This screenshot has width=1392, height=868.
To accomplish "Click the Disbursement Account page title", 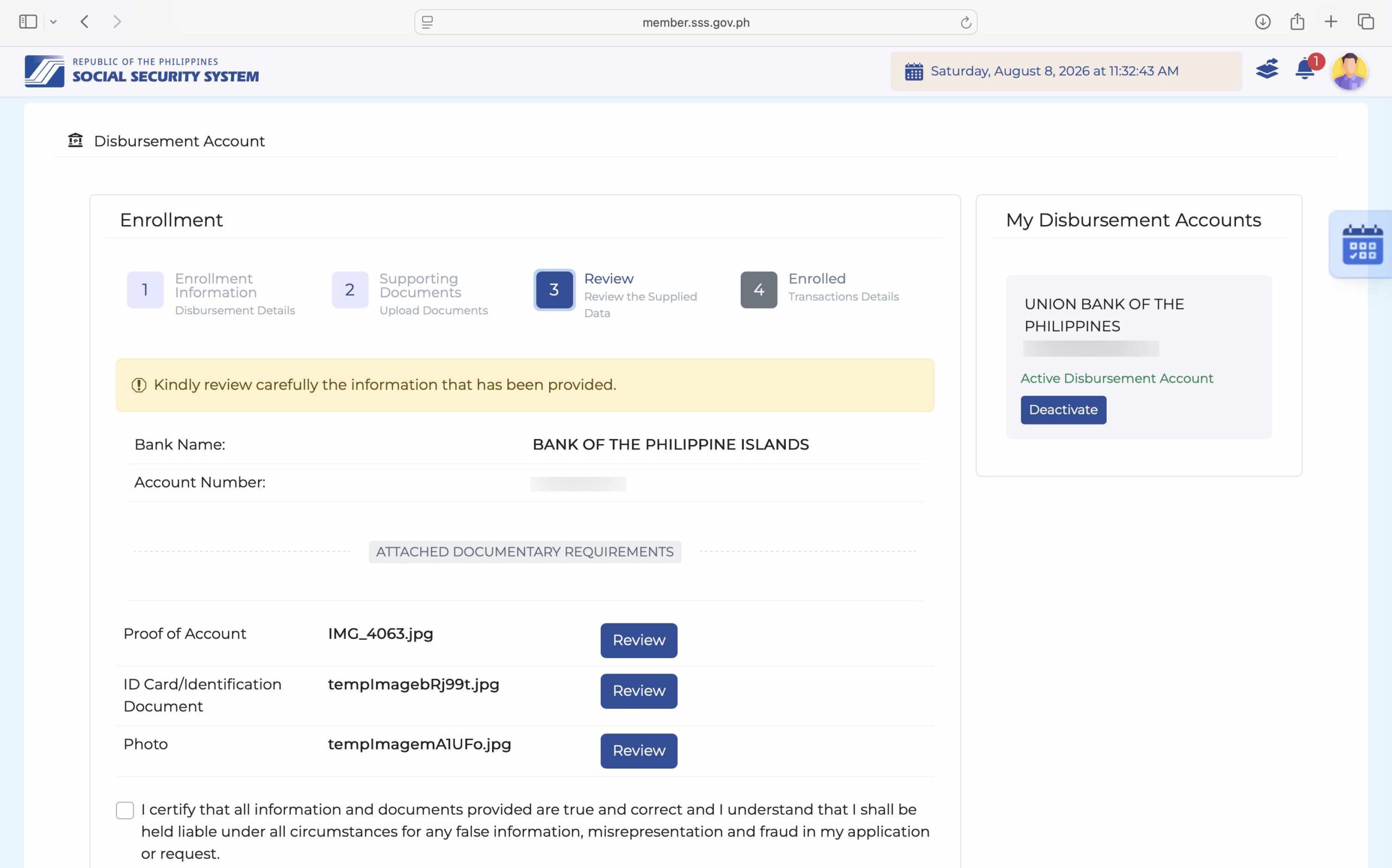I will 179,141.
